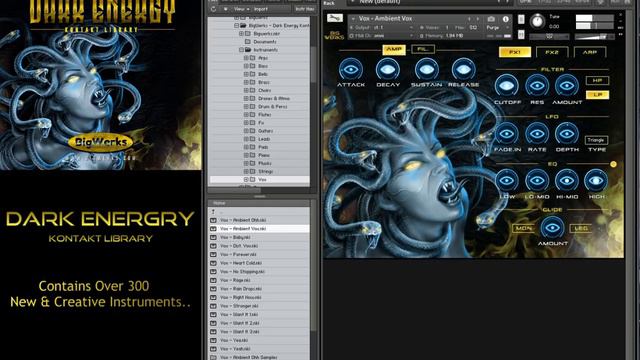Go up one folder level arrow
The image size is (640, 360).
(x=213, y=211)
